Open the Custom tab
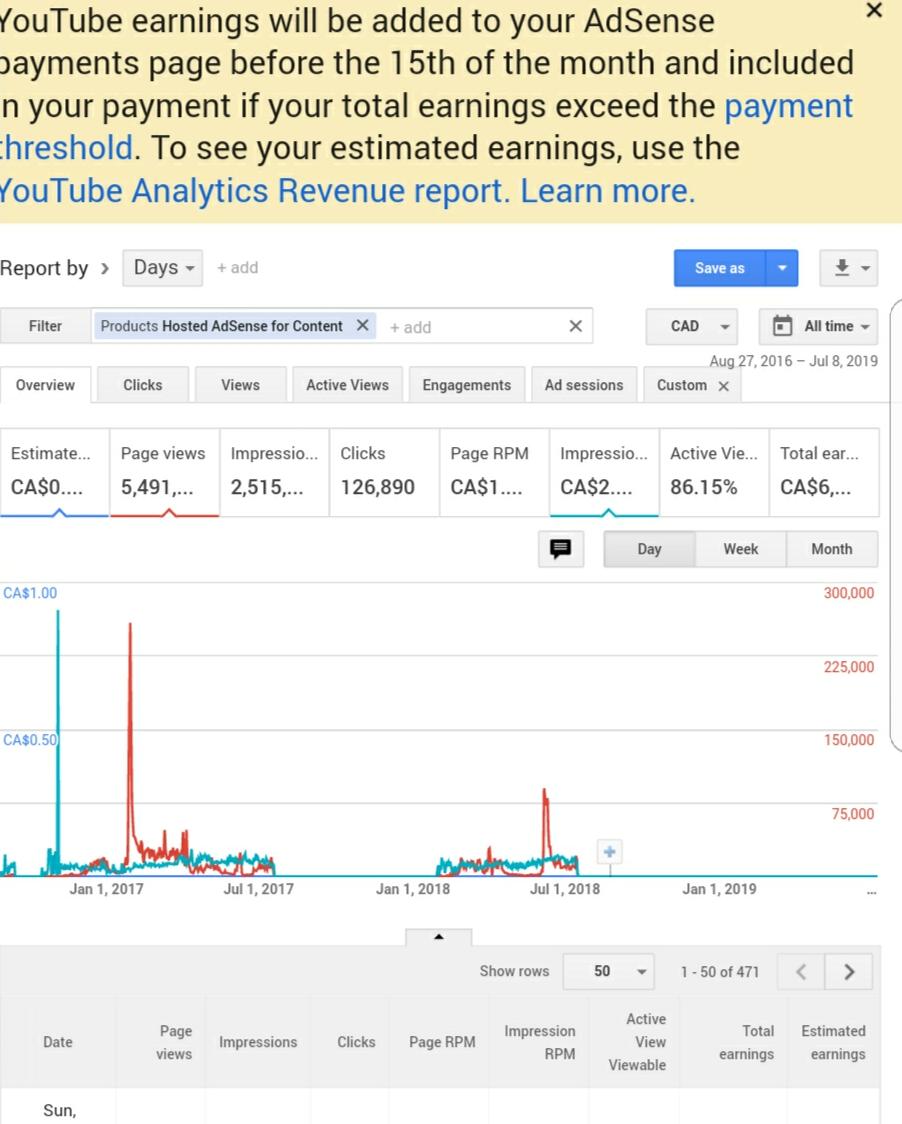 click(682, 385)
